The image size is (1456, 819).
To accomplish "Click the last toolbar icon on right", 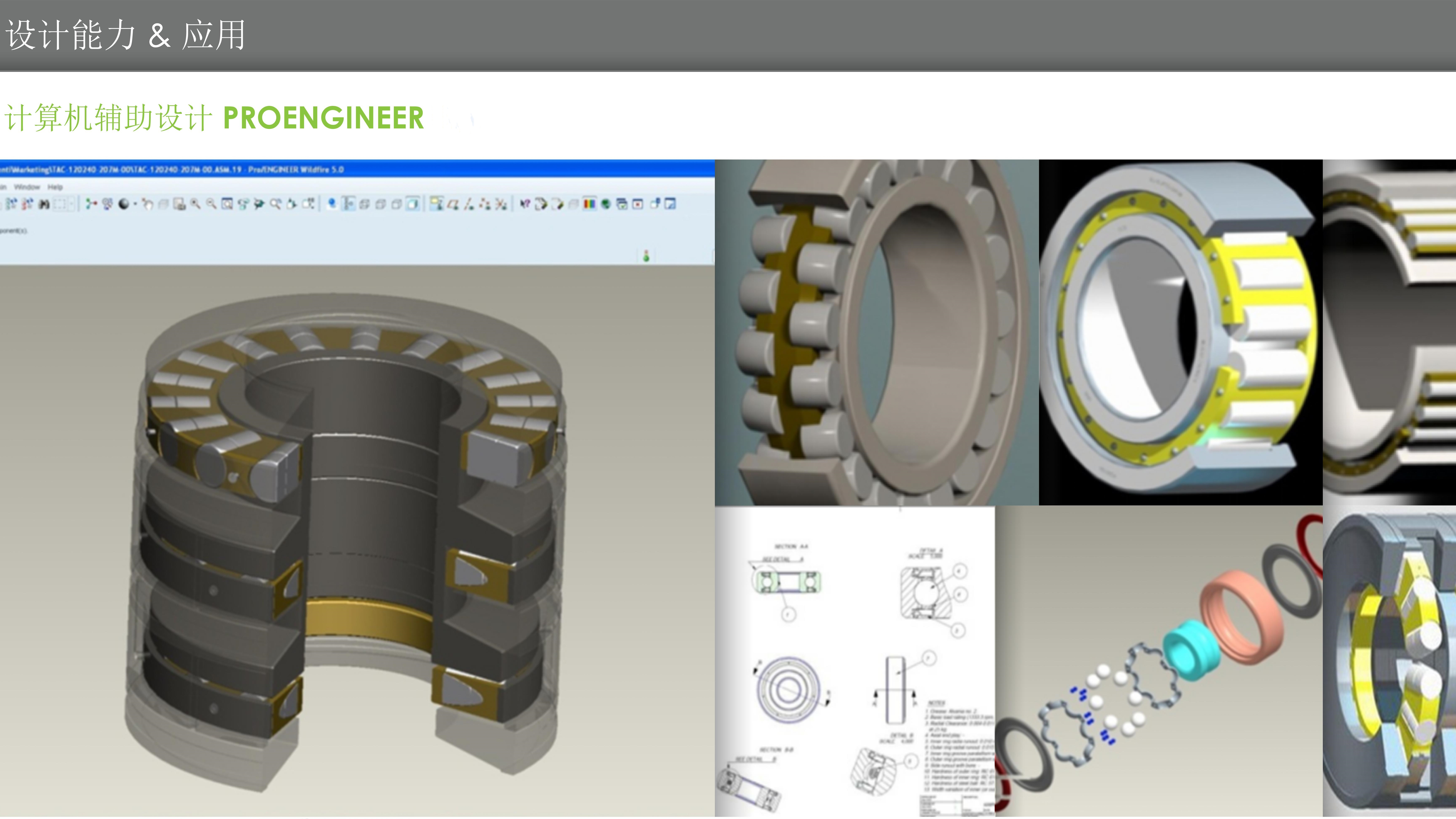I will click(670, 203).
